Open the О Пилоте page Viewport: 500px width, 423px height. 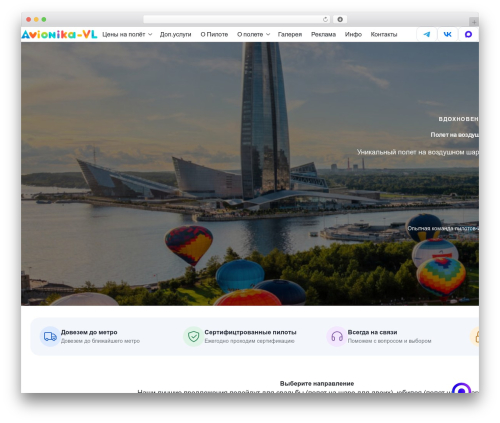214,34
